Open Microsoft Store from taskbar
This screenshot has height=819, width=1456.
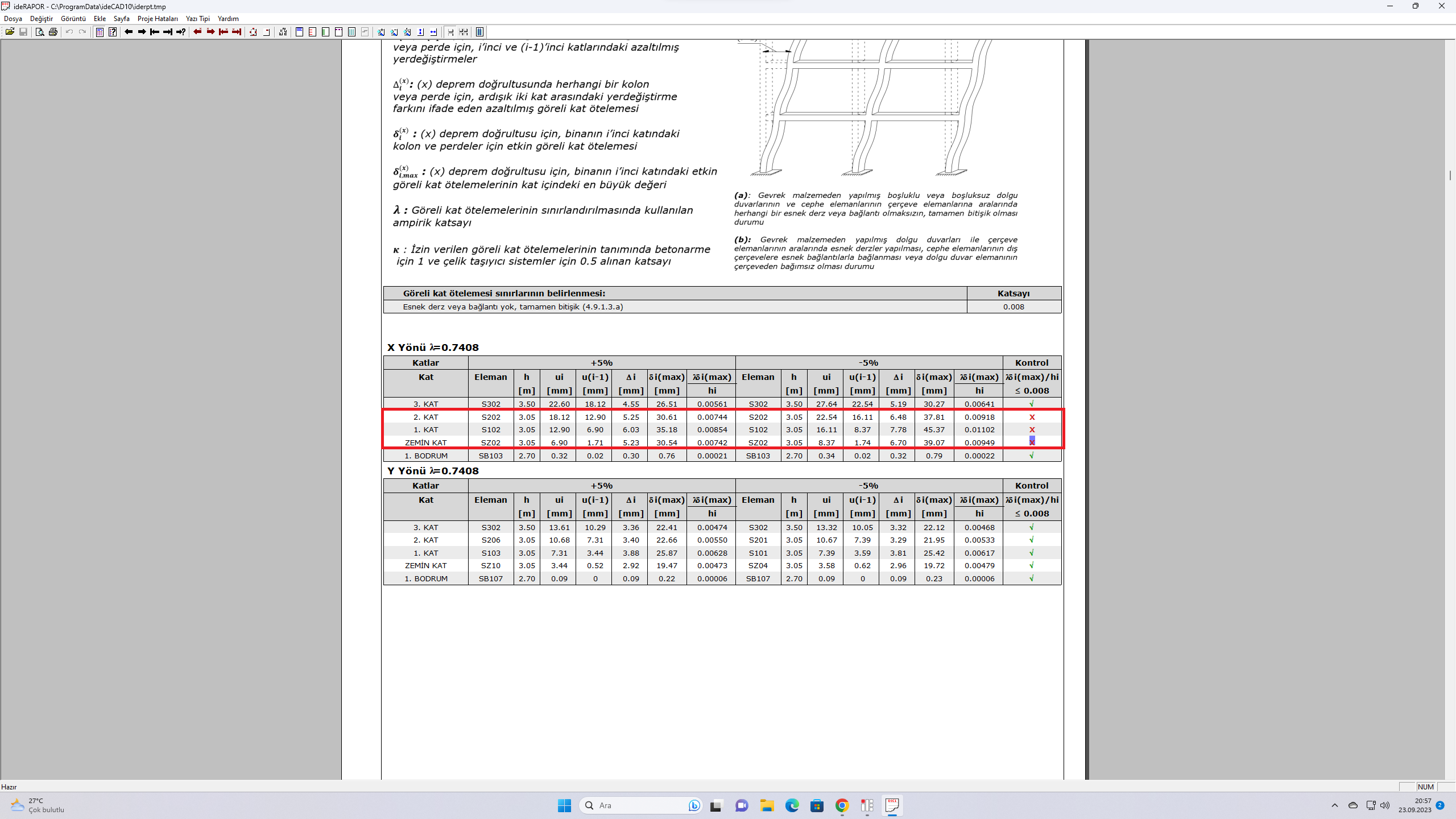pos(817,805)
